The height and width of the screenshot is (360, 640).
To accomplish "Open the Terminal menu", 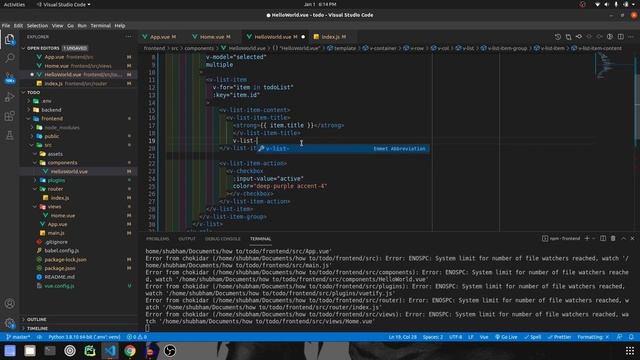I will pos(100,26).
